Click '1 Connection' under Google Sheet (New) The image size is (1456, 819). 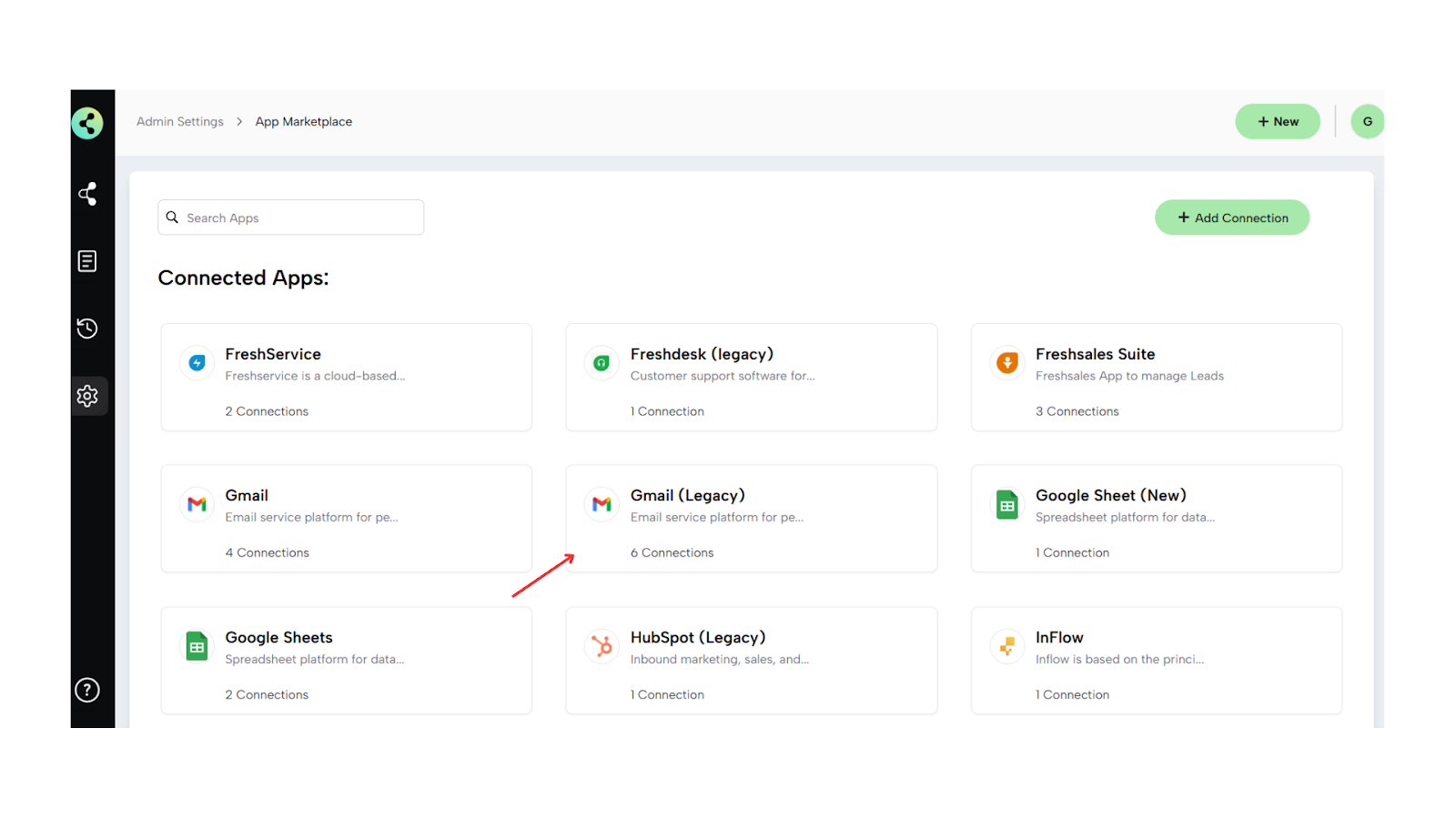pos(1073,552)
